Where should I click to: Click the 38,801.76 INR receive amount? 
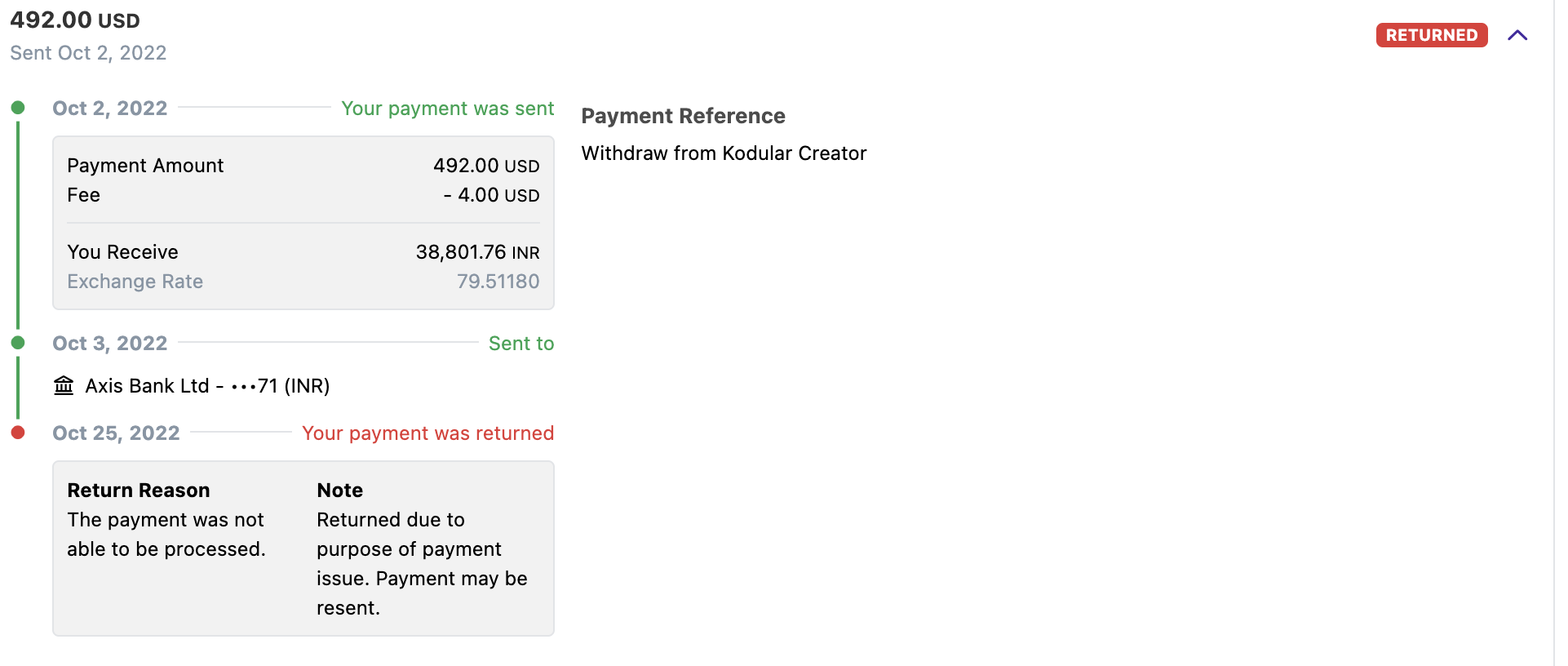click(x=477, y=252)
